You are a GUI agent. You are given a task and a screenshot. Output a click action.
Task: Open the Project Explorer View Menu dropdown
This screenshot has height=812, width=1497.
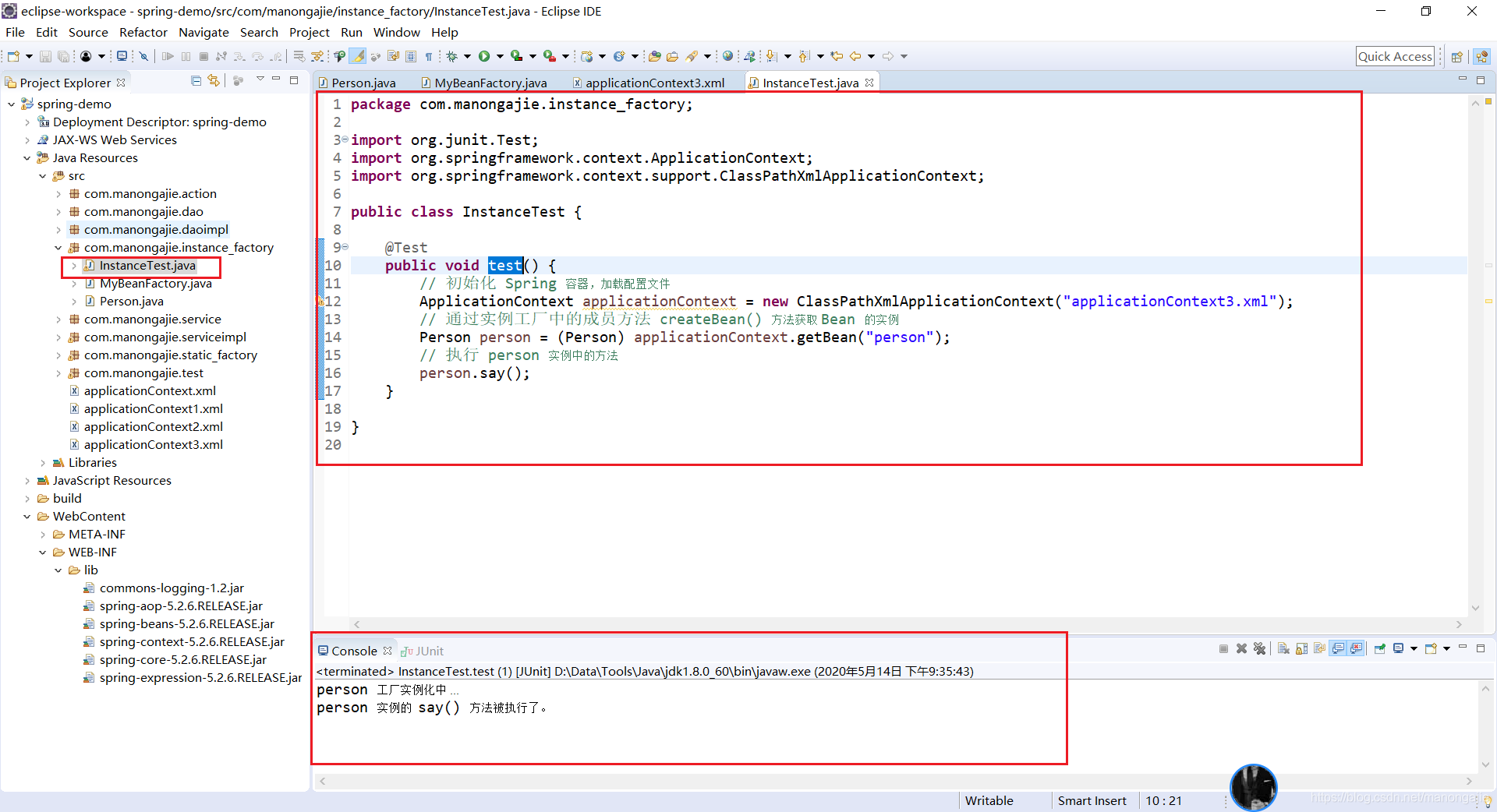click(x=260, y=79)
